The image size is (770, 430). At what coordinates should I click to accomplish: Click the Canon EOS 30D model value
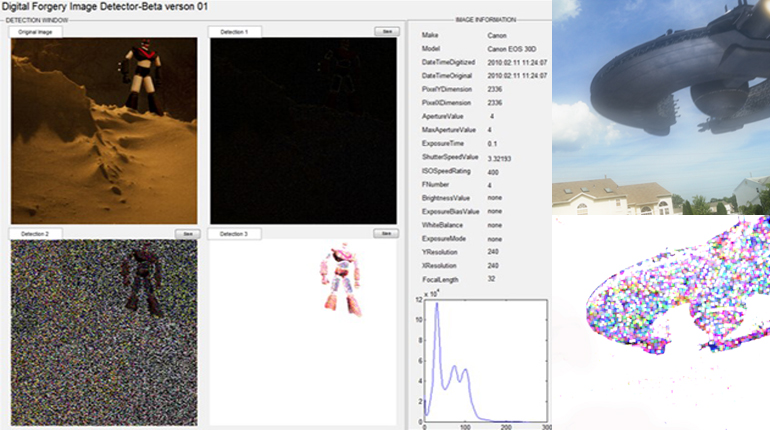click(x=512, y=49)
